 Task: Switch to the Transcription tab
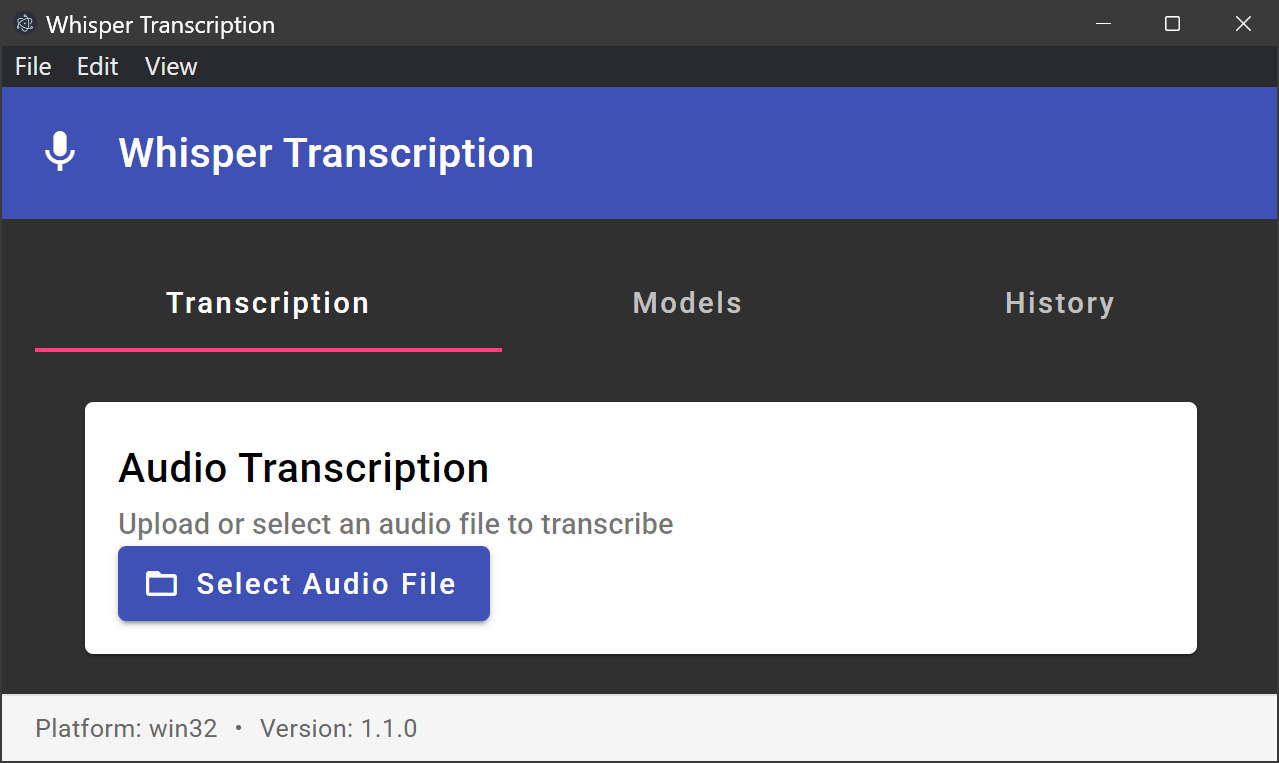pyautogui.click(x=268, y=303)
